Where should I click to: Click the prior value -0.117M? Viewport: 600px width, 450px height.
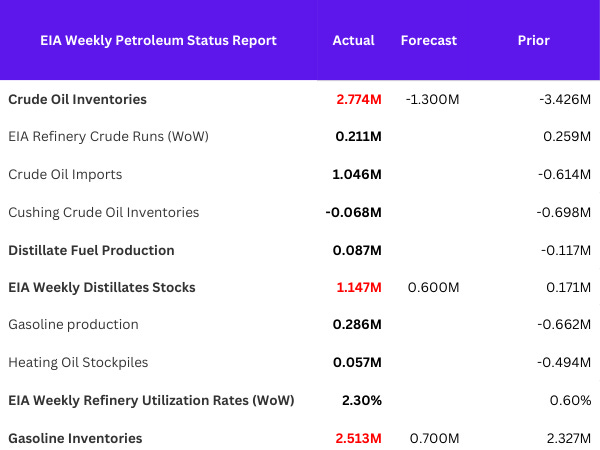tap(566, 250)
